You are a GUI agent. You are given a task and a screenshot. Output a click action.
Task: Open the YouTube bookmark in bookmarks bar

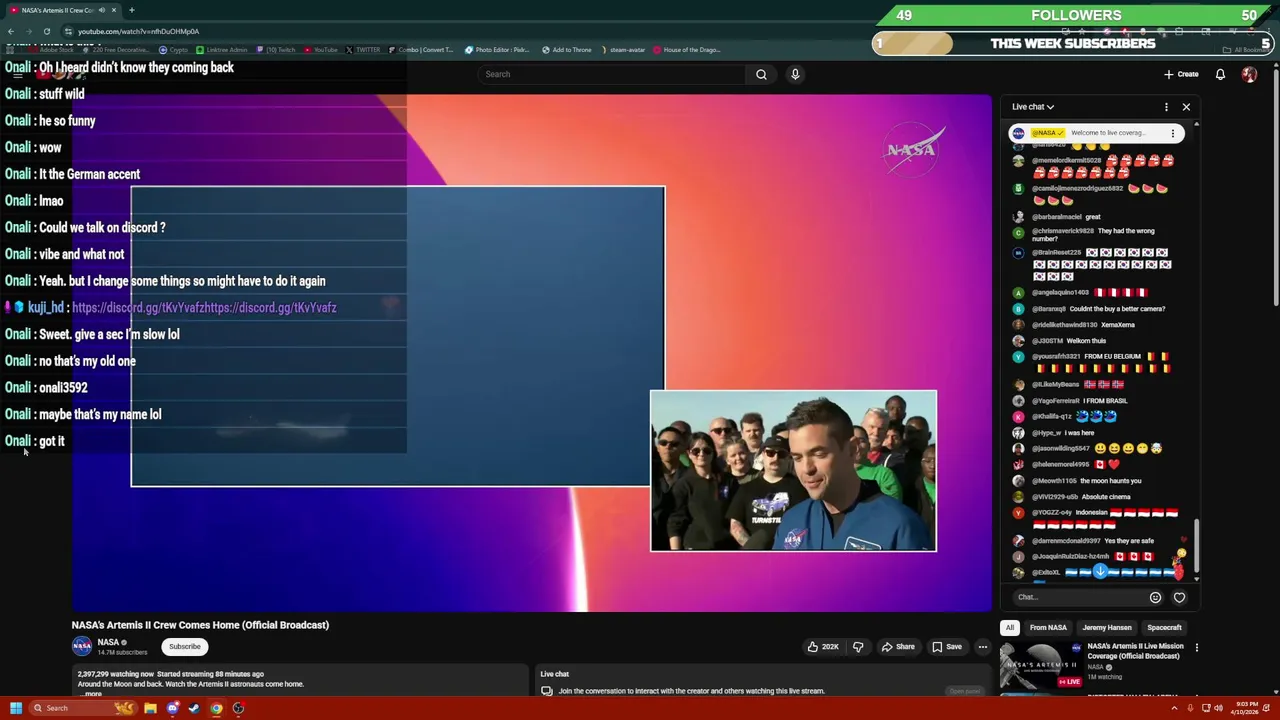tap(320, 50)
